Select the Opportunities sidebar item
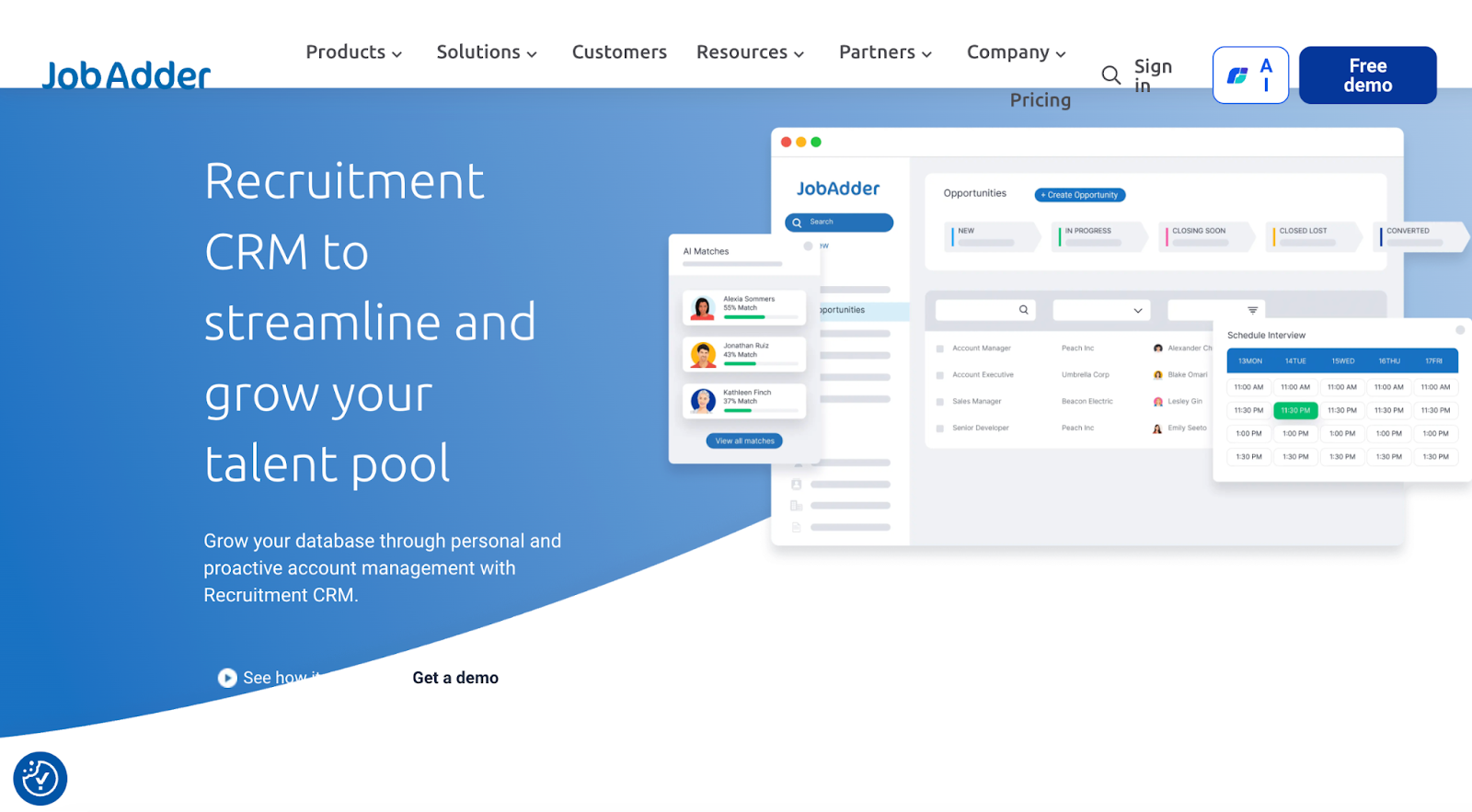 point(863,311)
